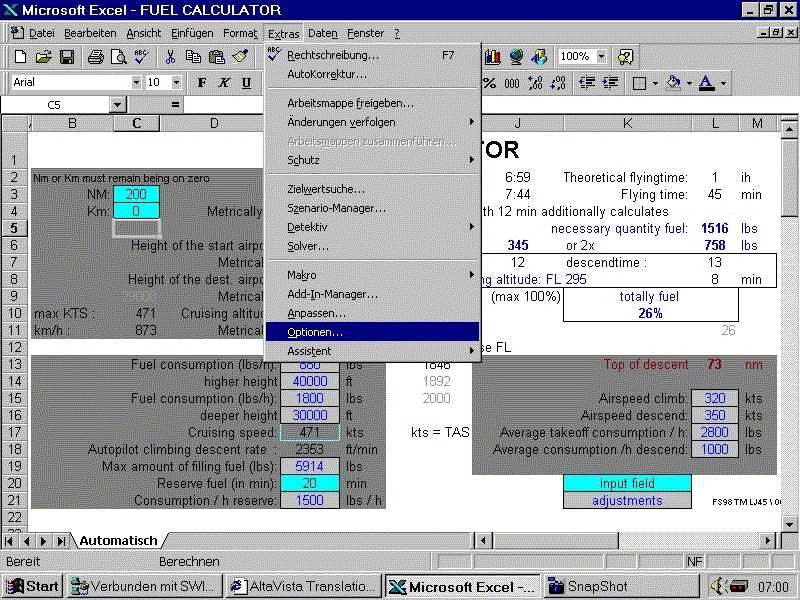Select Optionen... in Extras menu
The width and height of the screenshot is (800, 600).
click(372, 332)
